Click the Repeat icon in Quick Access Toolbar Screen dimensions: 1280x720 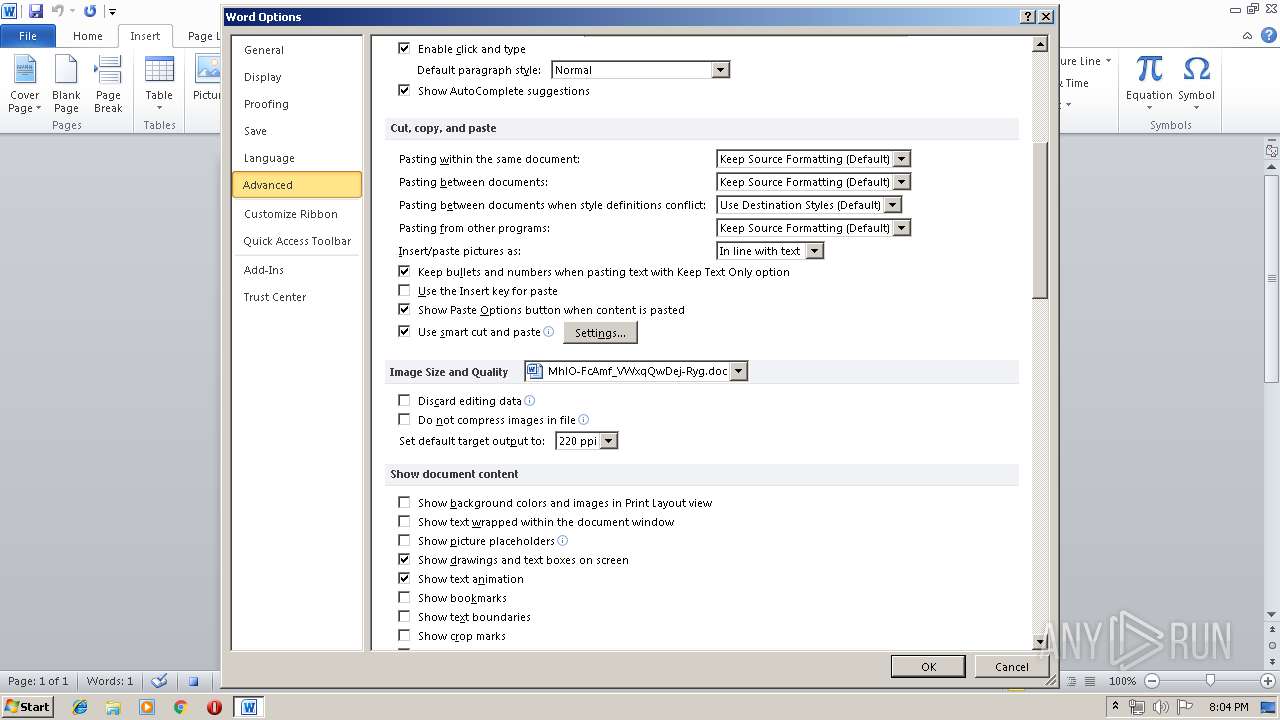tap(90, 11)
